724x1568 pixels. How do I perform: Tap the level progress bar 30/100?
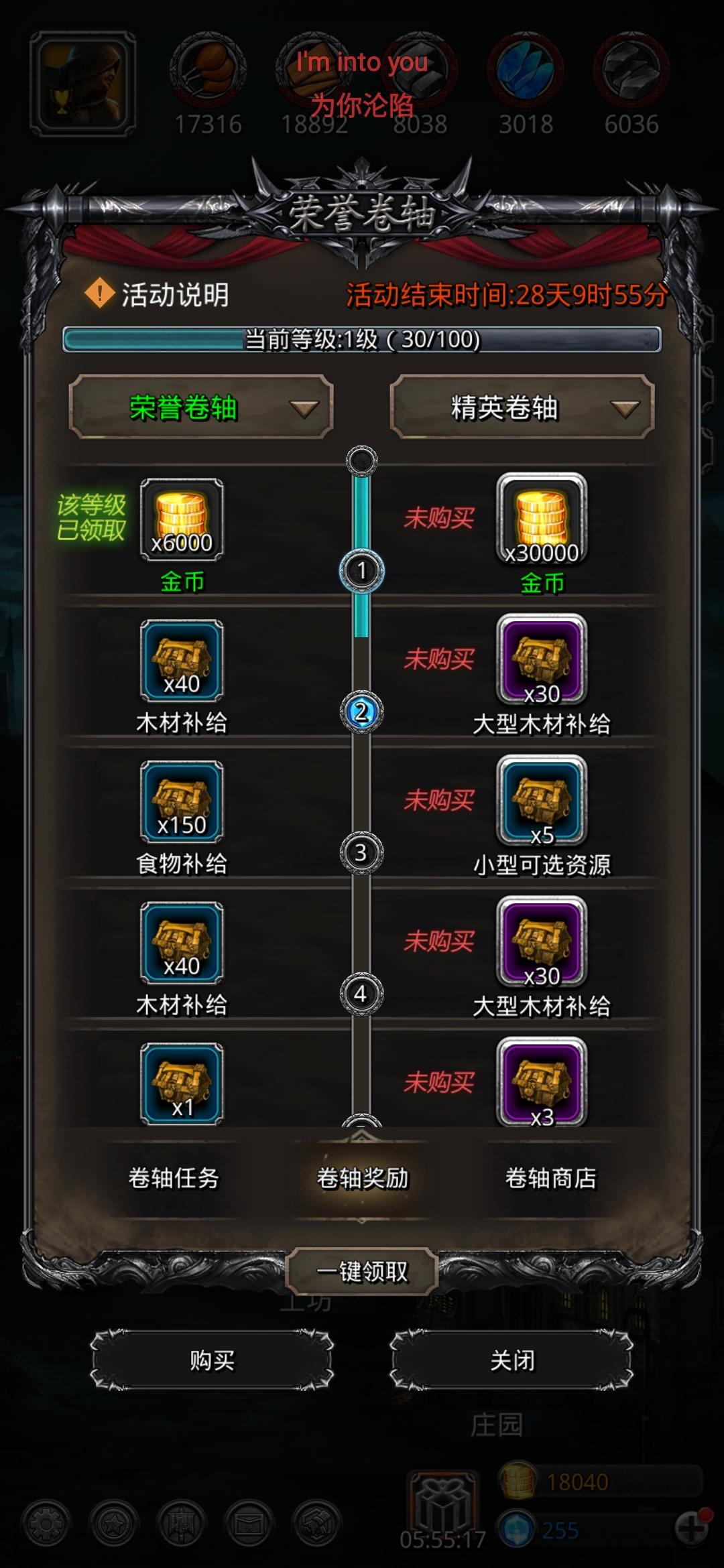point(362,340)
